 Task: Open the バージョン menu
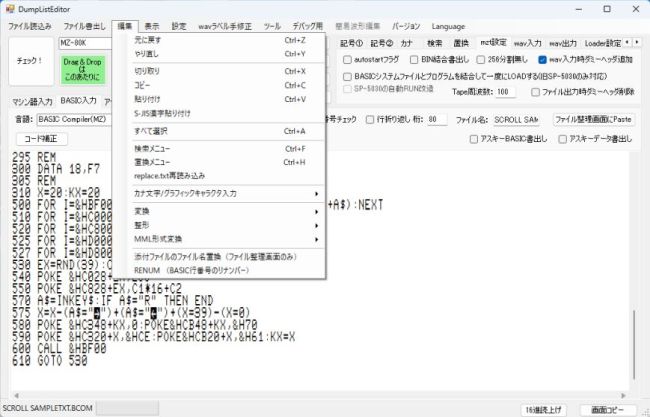tap(406, 26)
